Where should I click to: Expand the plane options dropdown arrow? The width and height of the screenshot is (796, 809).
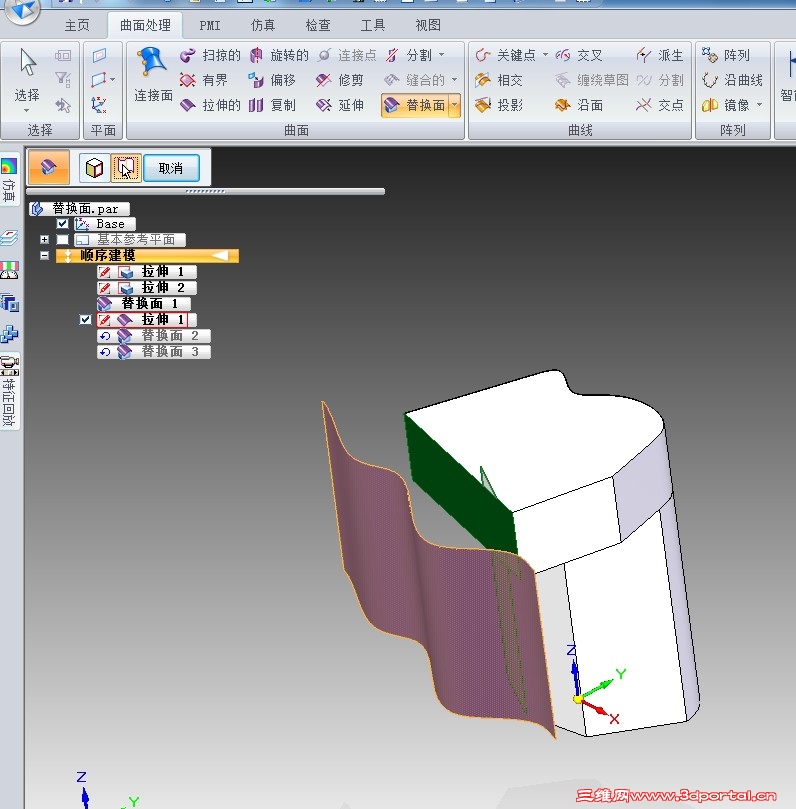[x=112, y=80]
